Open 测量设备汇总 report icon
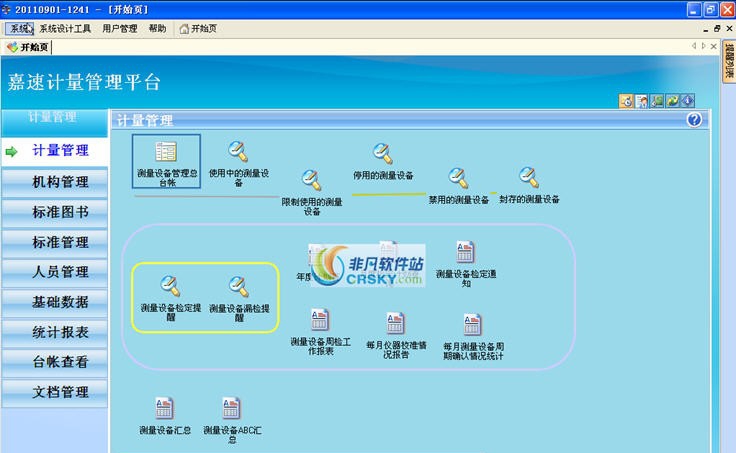736x453 pixels. [164, 408]
